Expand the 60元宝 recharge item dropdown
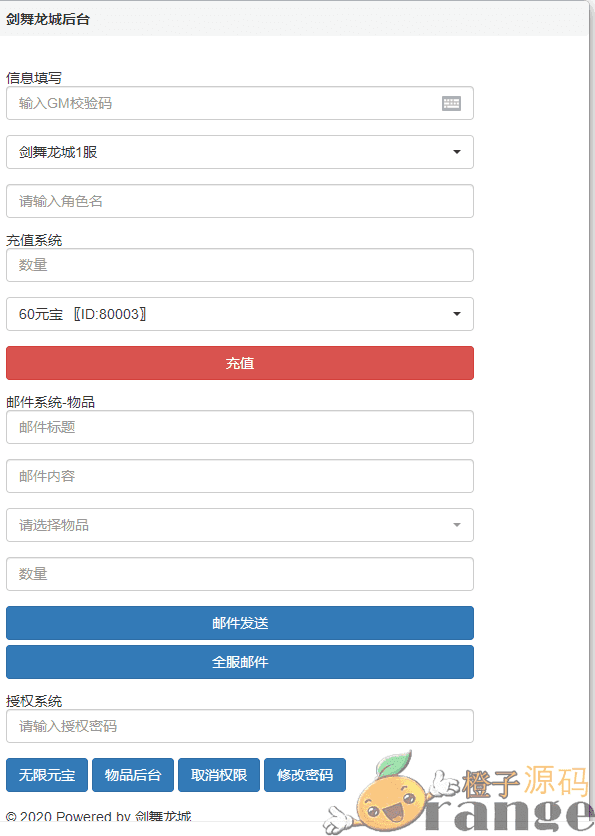This screenshot has width=595, height=836. point(240,314)
